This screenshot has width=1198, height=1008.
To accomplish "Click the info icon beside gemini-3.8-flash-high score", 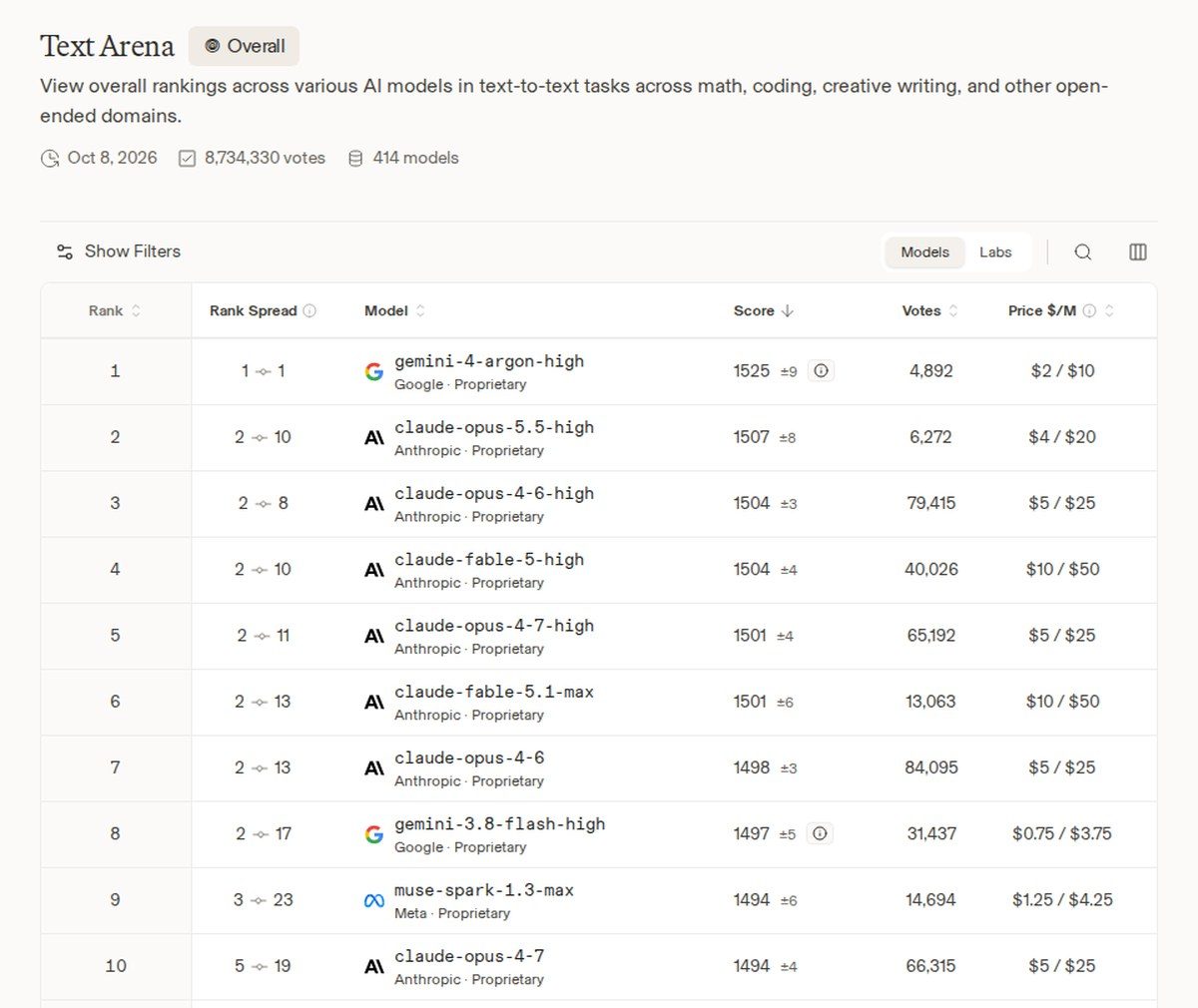I will tap(820, 833).
